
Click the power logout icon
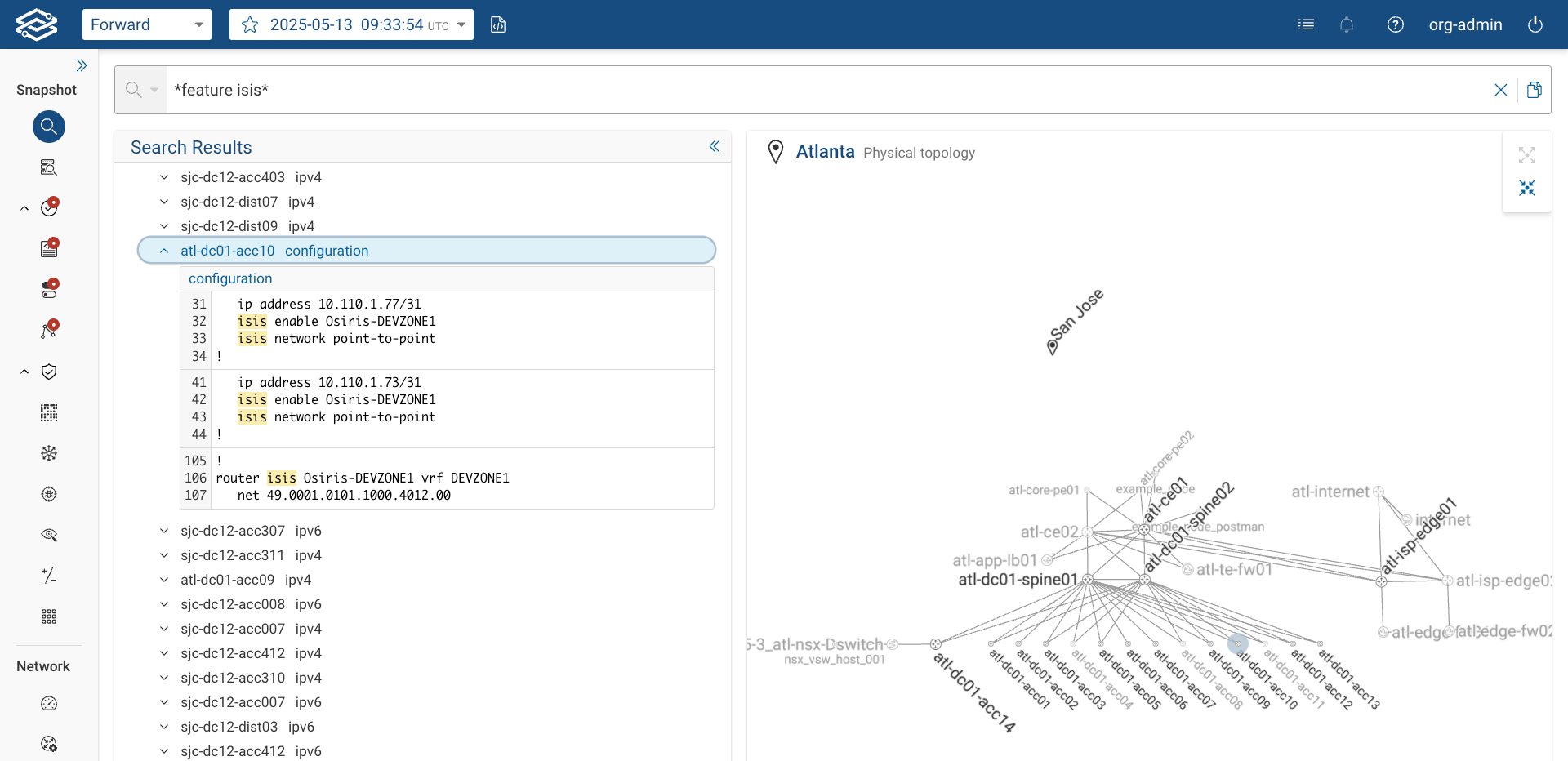1535,24
